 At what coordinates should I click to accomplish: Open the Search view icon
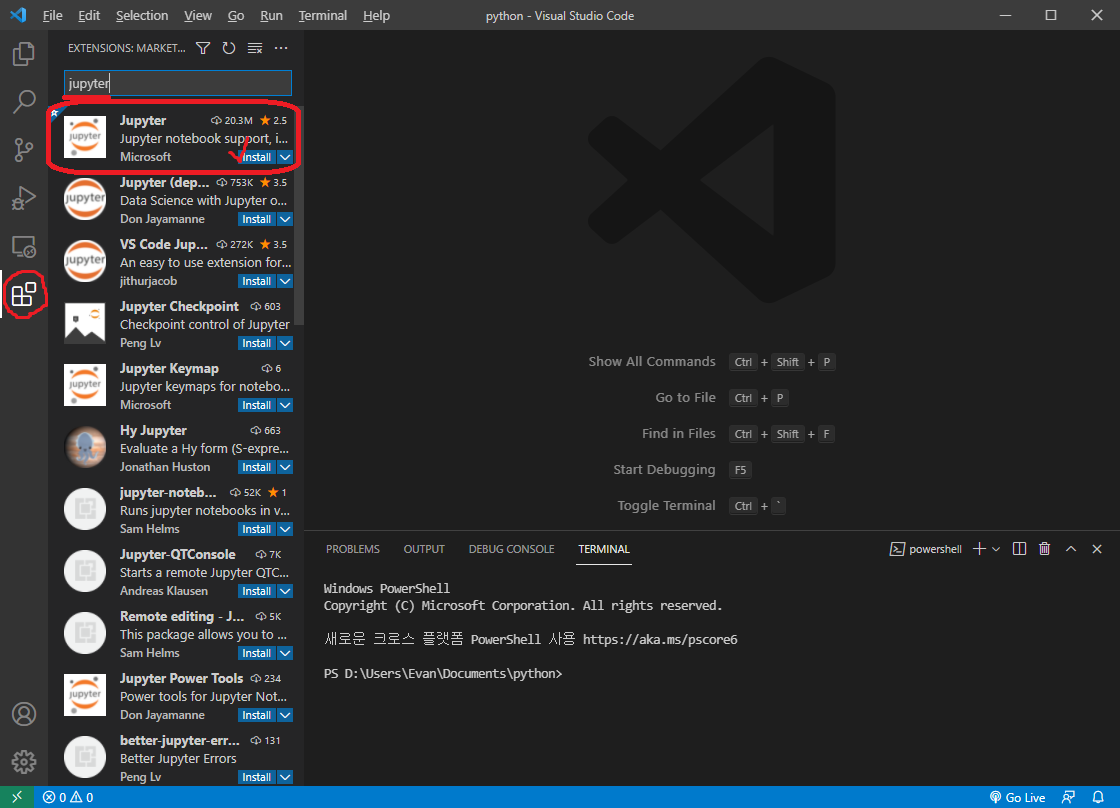[x=24, y=102]
